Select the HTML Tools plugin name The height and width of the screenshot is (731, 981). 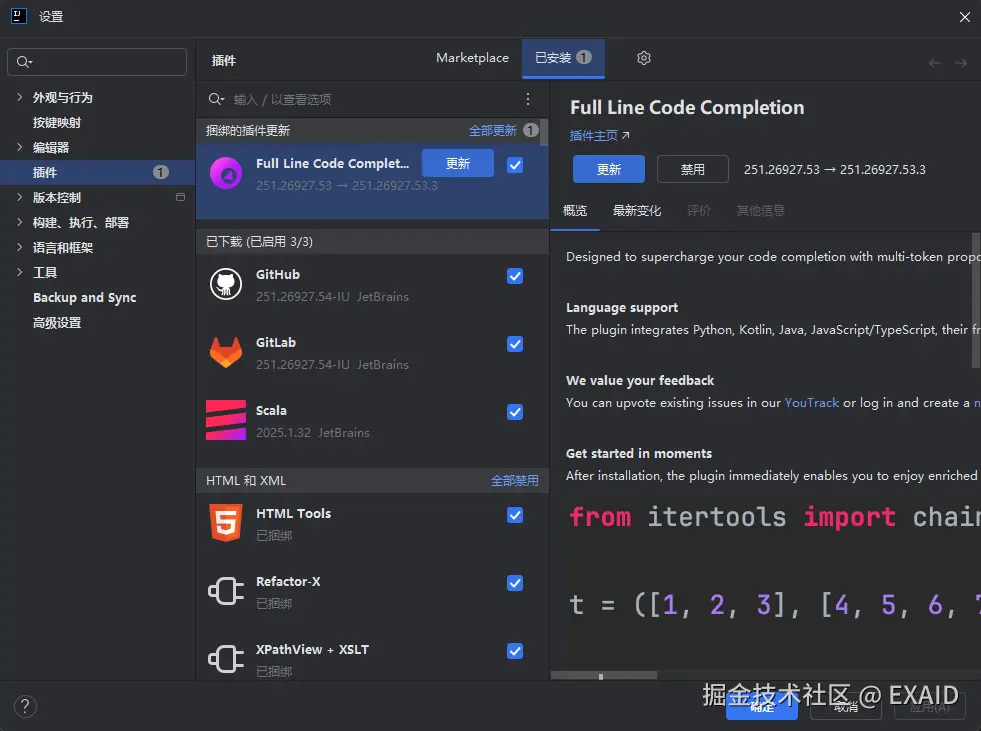point(293,513)
